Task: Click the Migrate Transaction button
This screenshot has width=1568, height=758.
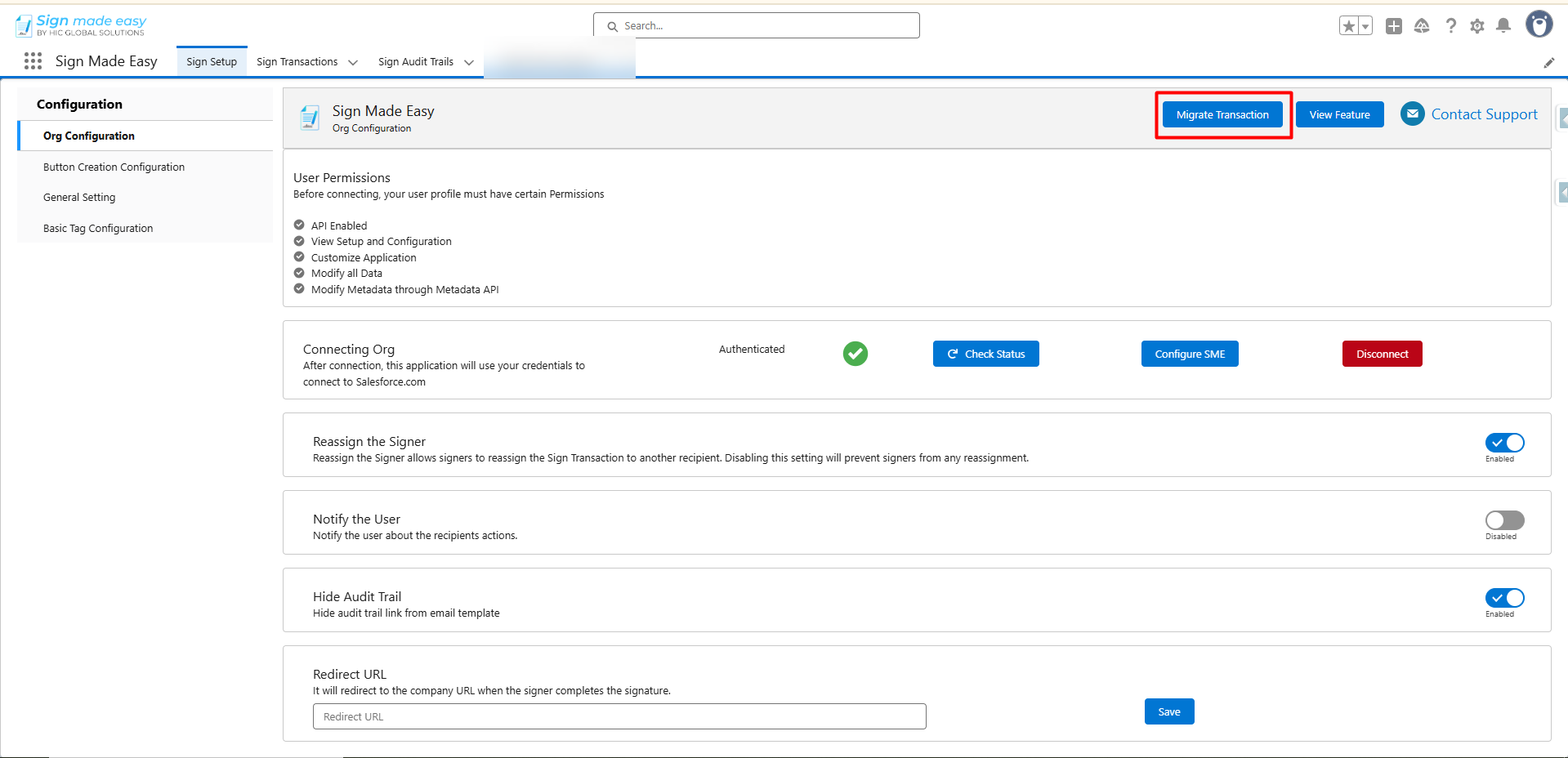Action: (1222, 115)
